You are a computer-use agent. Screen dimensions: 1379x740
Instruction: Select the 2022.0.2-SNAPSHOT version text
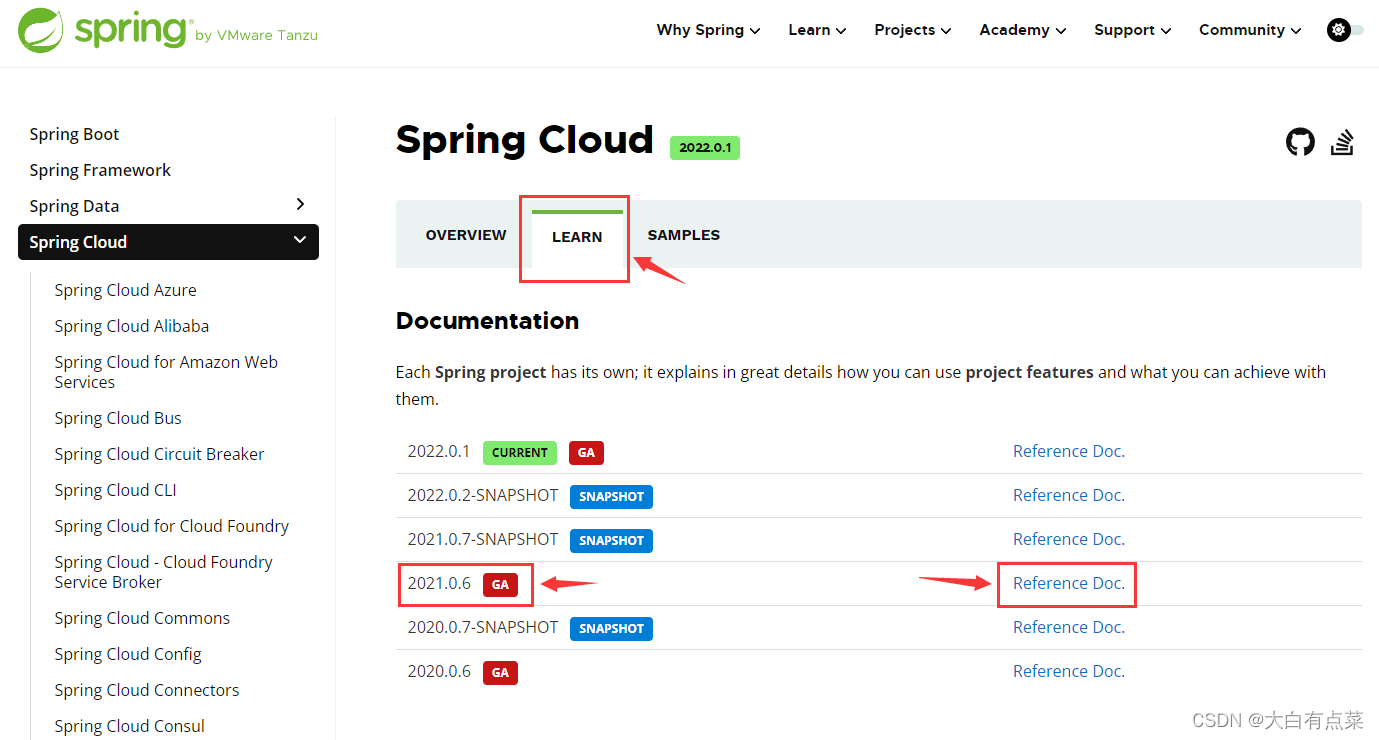483,495
